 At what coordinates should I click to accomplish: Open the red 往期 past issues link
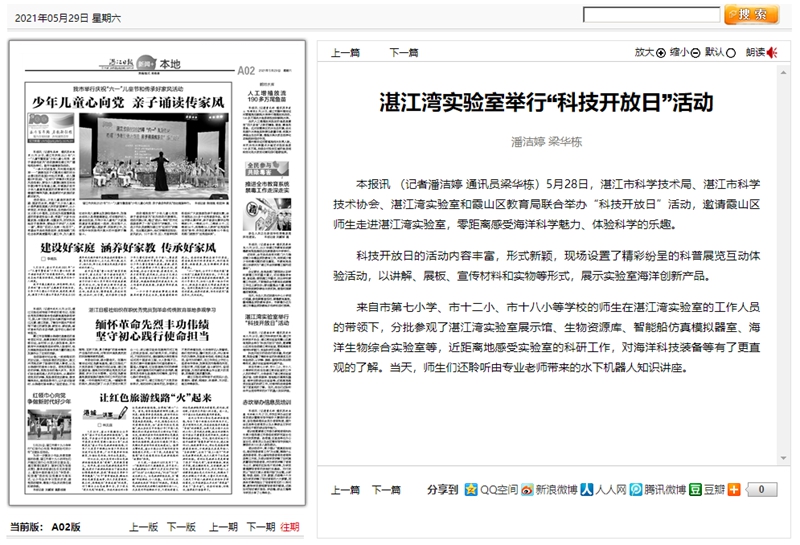coord(290,527)
